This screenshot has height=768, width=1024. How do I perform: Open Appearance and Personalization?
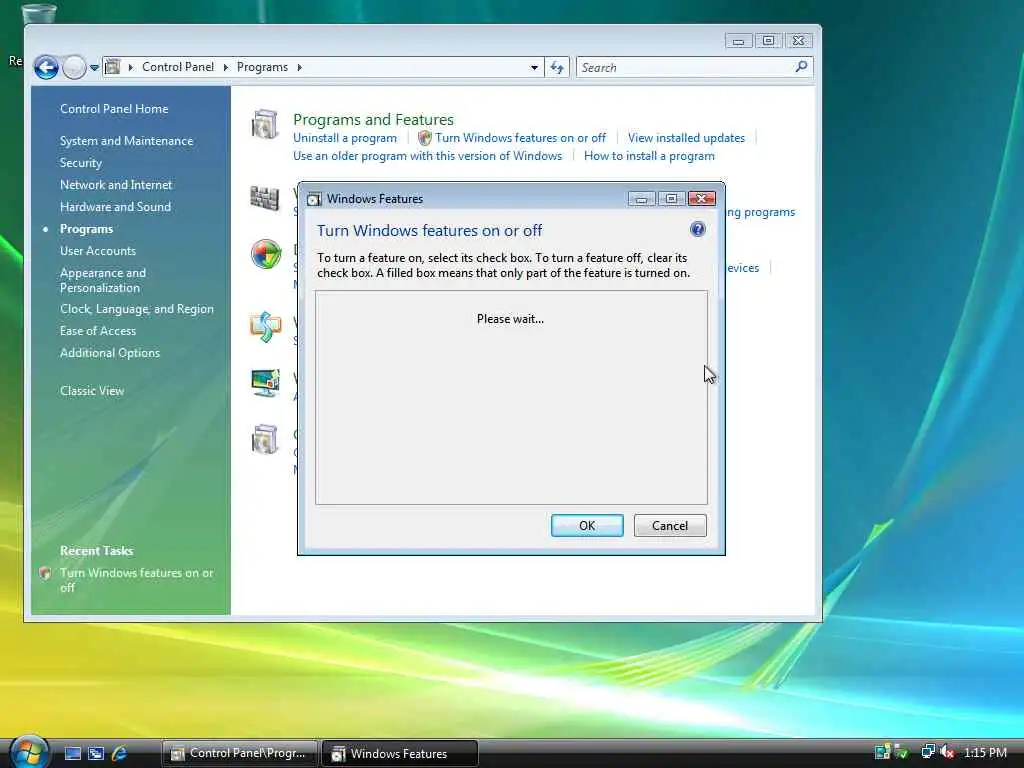coord(103,280)
